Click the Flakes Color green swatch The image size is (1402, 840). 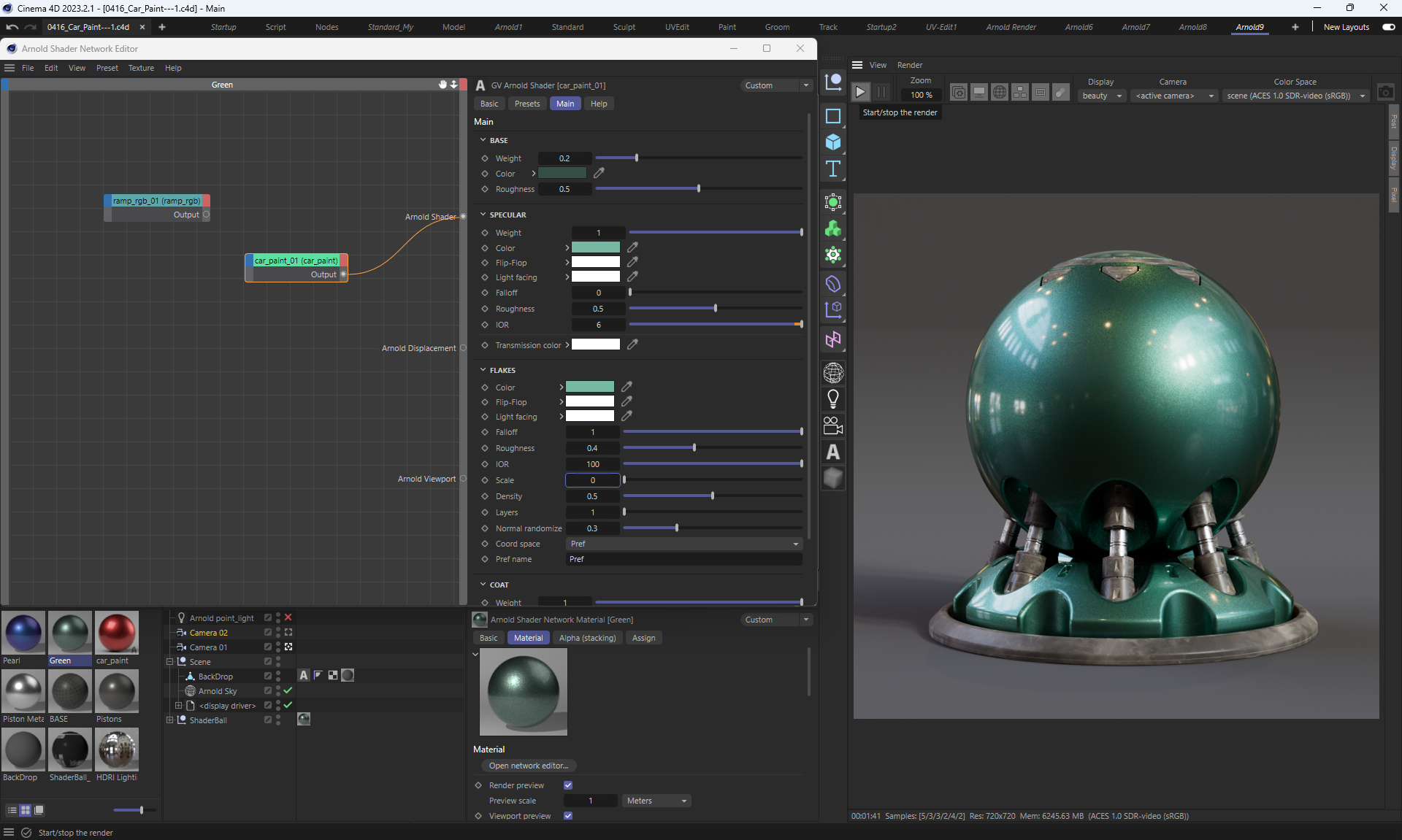tap(590, 388)
